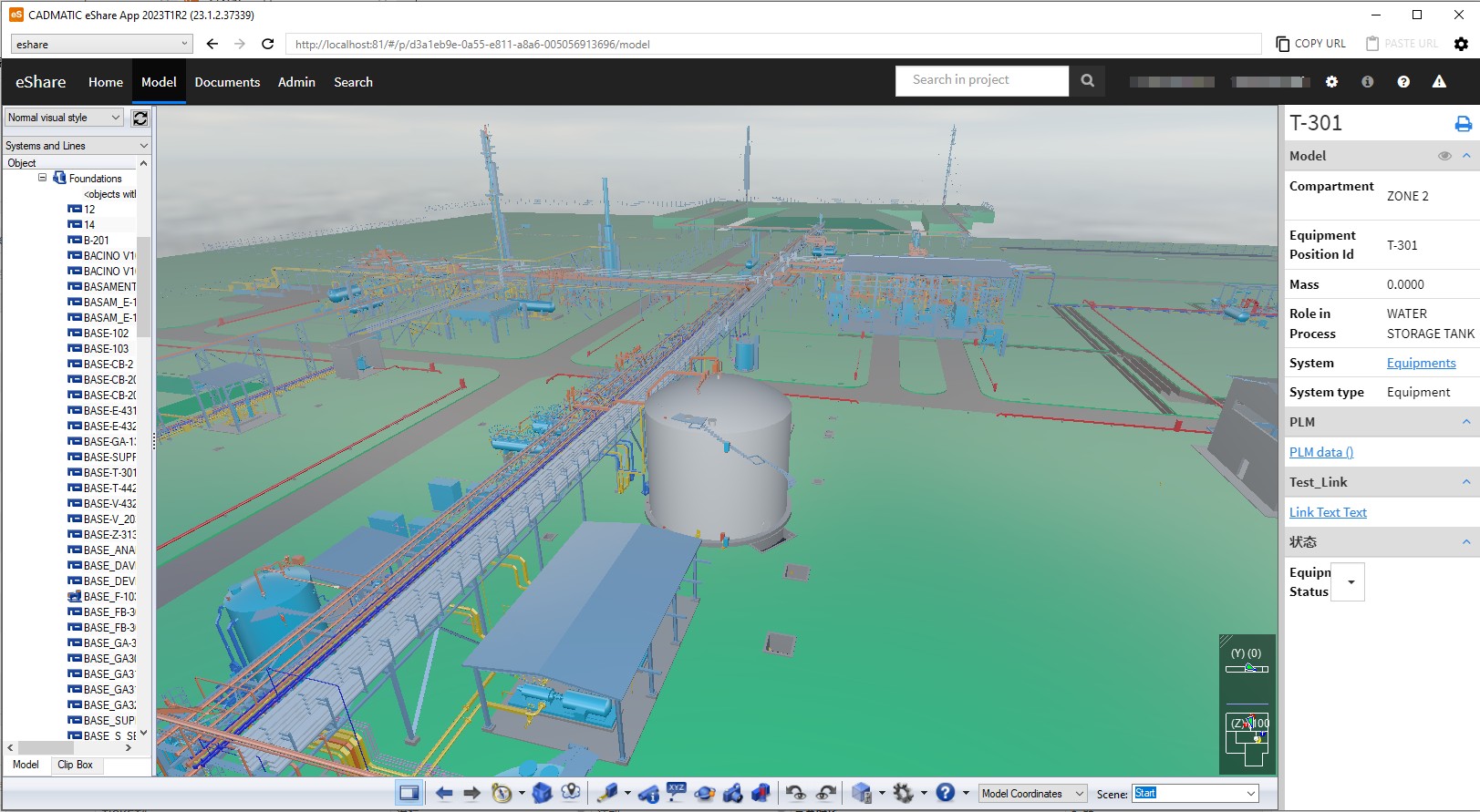Viewport: 1480px width, 812px height.
Task: Collapse the Test_Link section
Action: coord(1466,482)
